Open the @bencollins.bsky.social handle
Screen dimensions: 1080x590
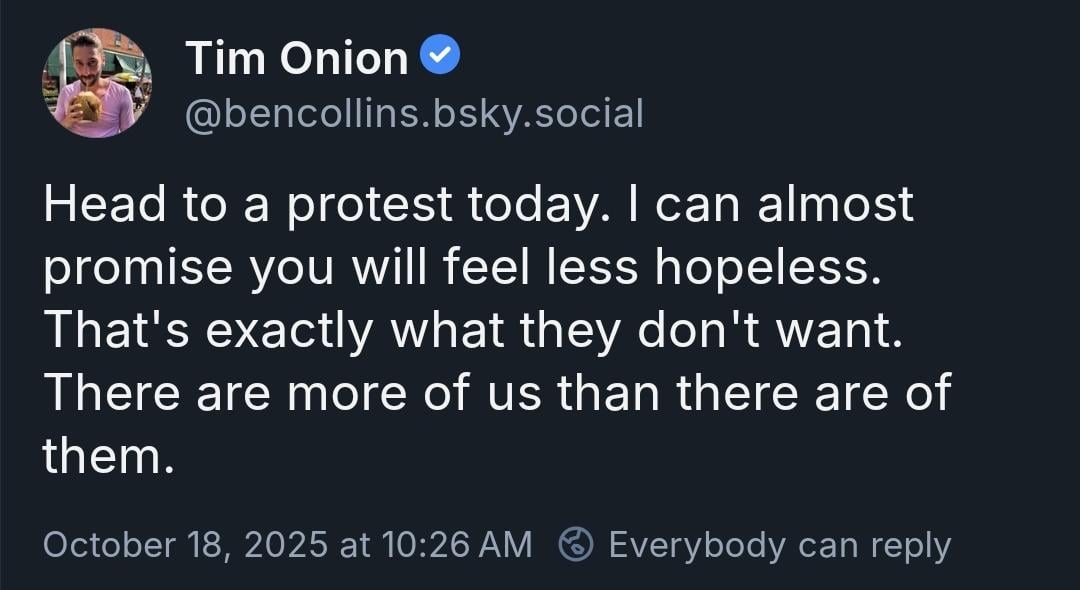click(414, 114)
